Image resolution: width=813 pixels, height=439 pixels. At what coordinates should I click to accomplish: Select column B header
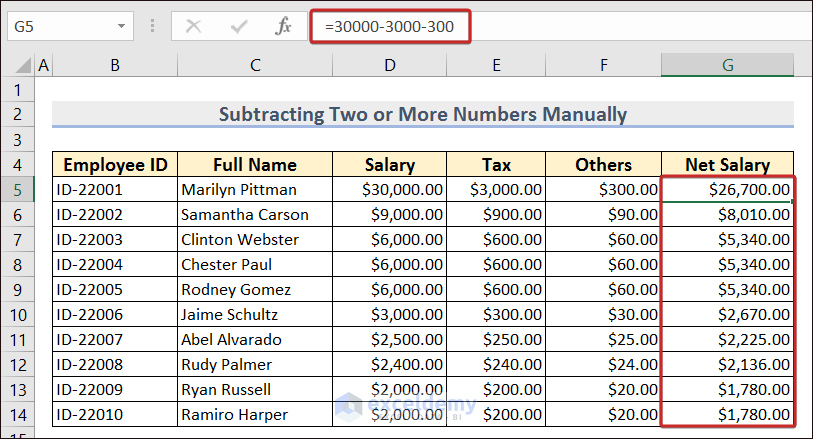tap(115, 65)
